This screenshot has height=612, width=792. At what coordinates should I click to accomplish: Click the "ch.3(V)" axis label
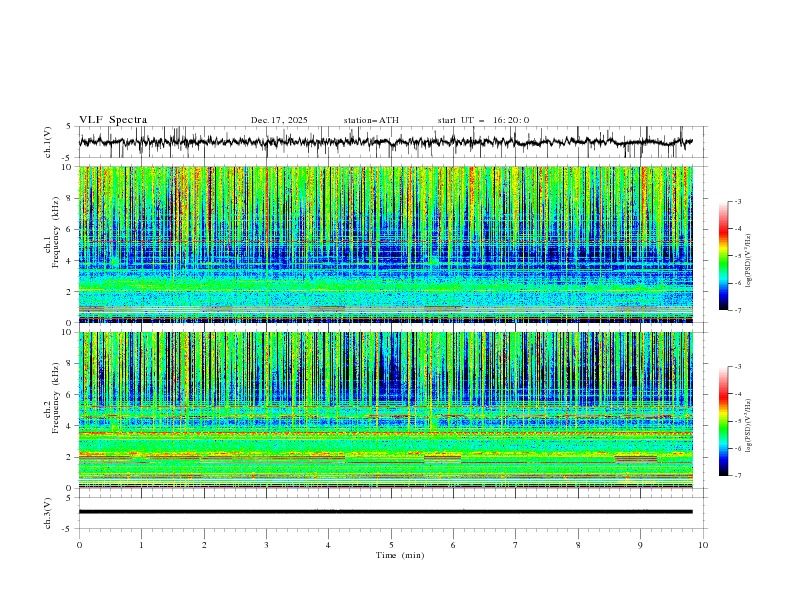[x=48, y=513]
